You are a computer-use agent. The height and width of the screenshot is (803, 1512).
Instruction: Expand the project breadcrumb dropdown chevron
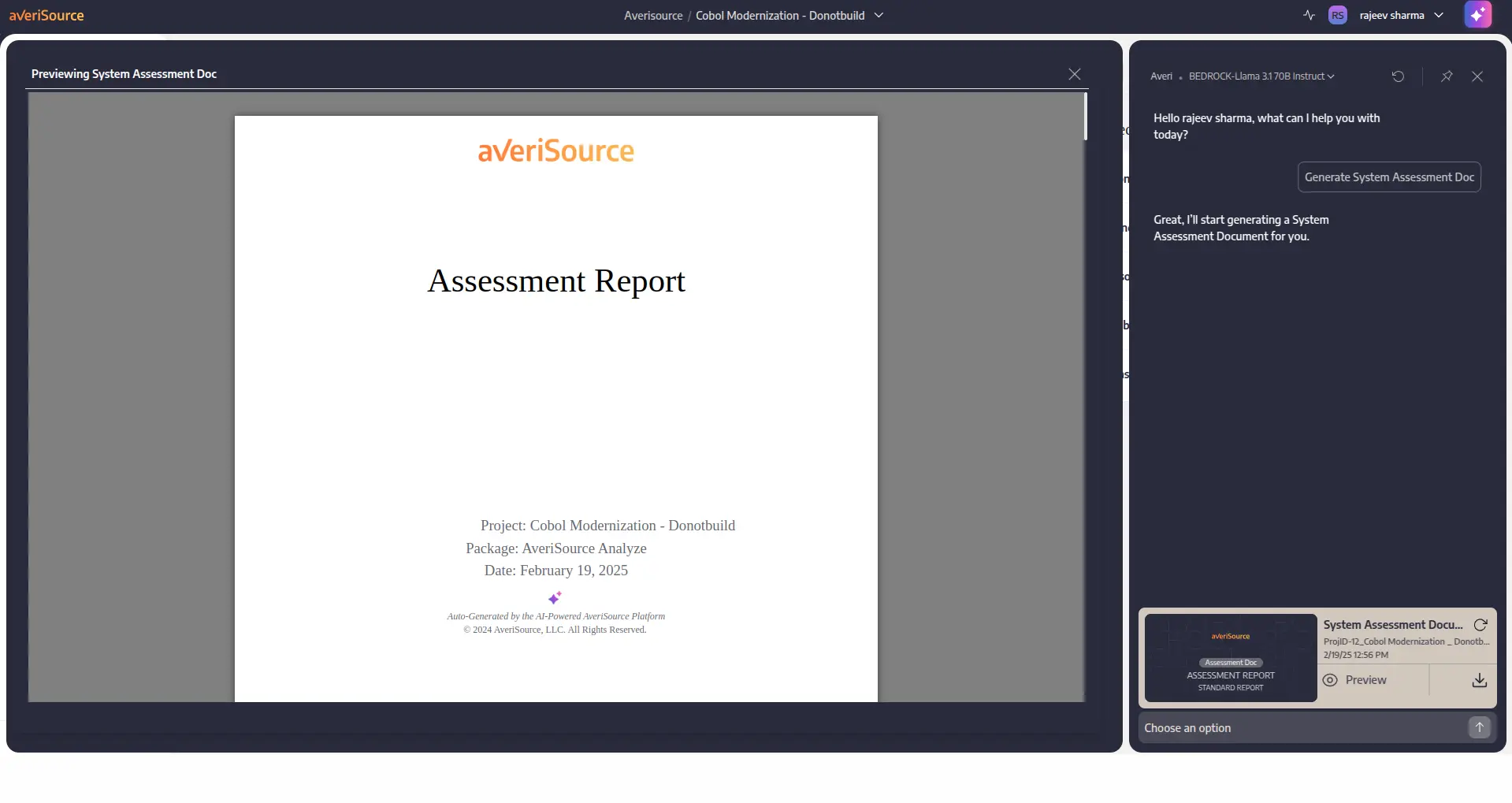coord(879,15)
